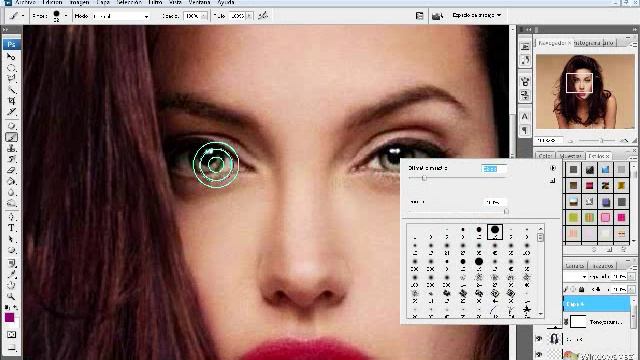This screenshot has height=360, width=640.
Task: Open the Paragraph panel pilcrow icon
Action: coord(524,130)
